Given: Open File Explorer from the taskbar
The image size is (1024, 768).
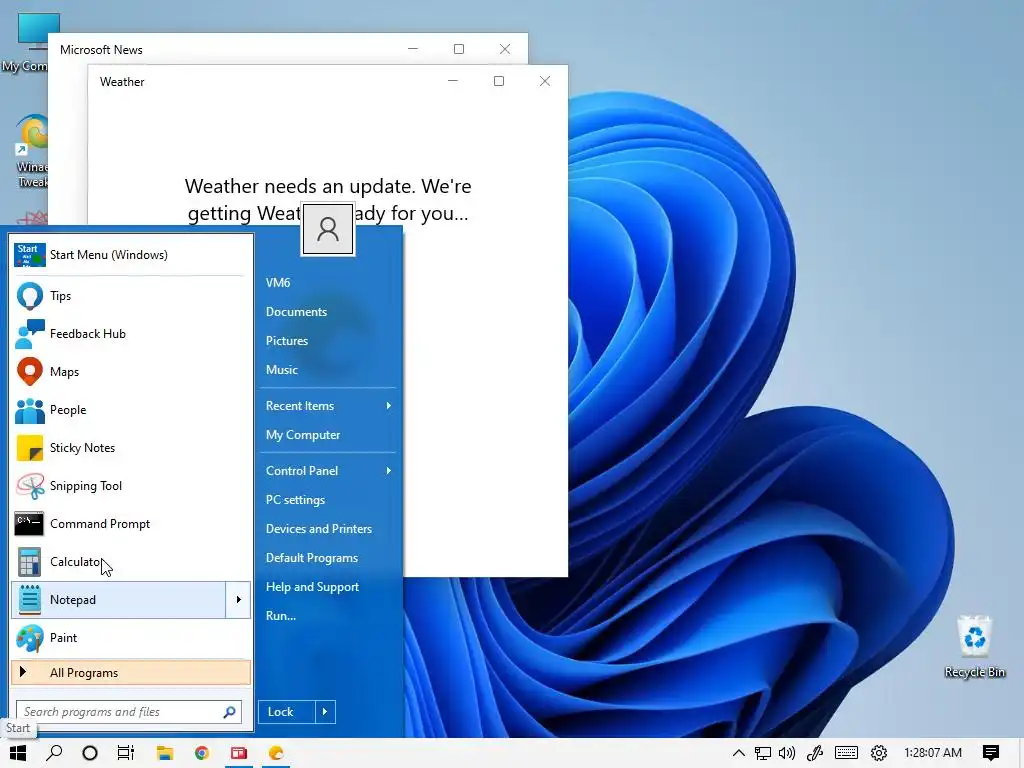Looking at the screenshot, I should 165,753.
